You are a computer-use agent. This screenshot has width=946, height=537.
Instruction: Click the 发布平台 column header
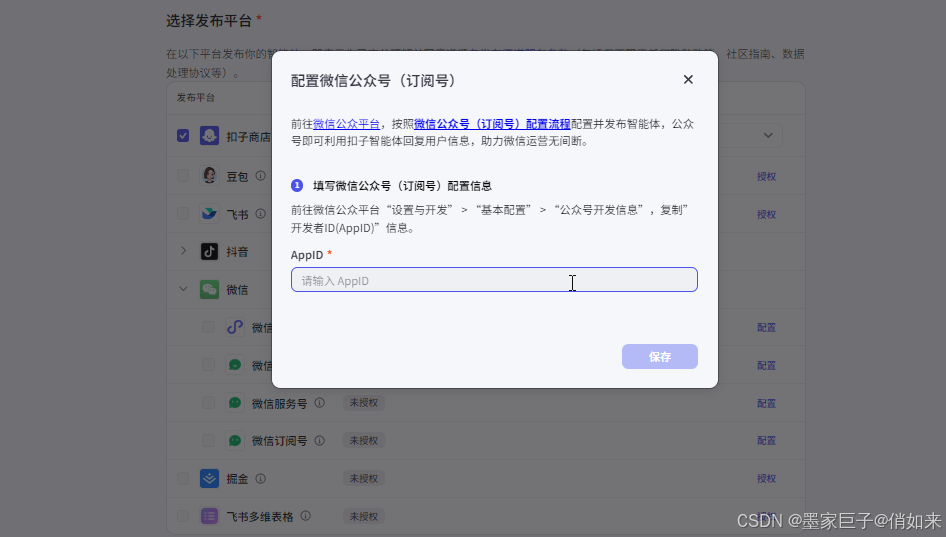click(x=195, y=98)
